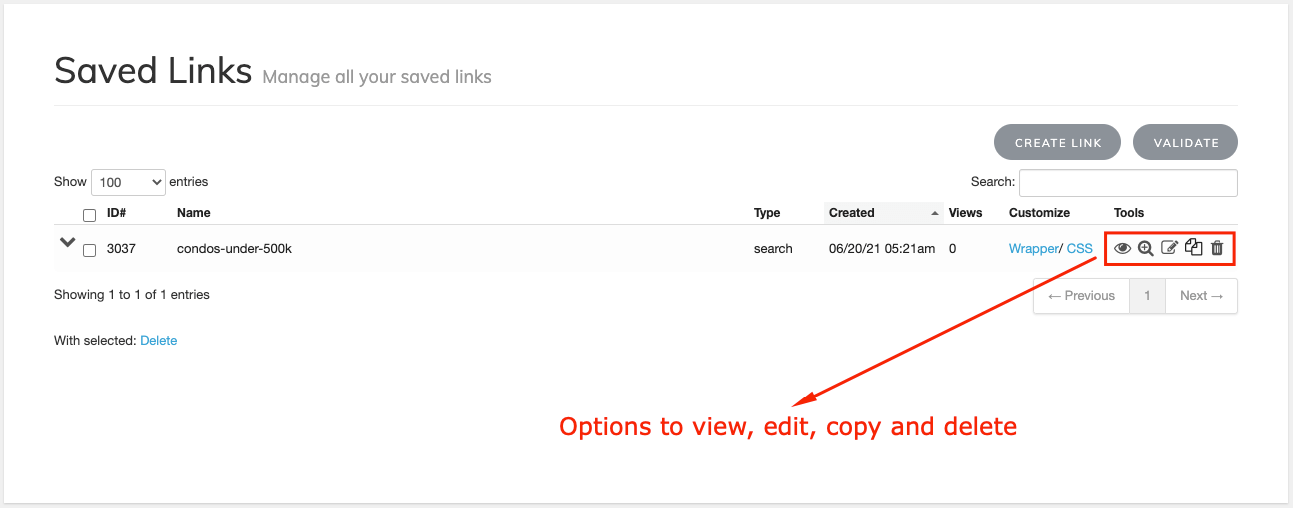Click the magnifier preview icon

(1146, 249)
